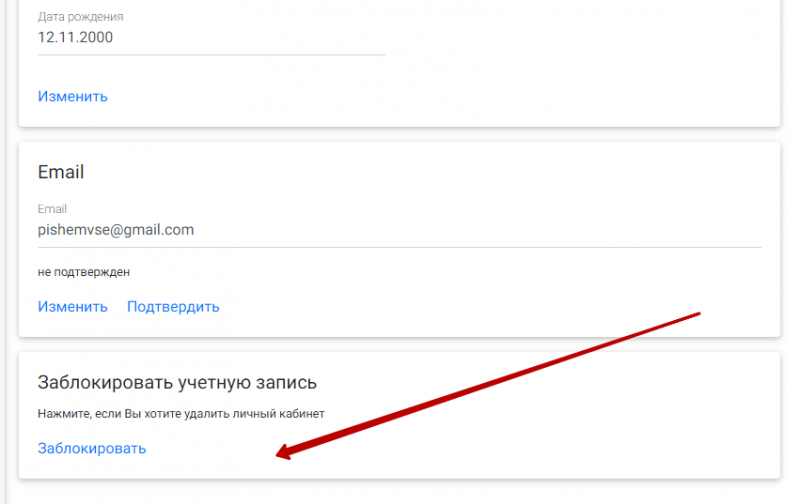Click the date of birth field 12.11.2000

click(76, 38)
